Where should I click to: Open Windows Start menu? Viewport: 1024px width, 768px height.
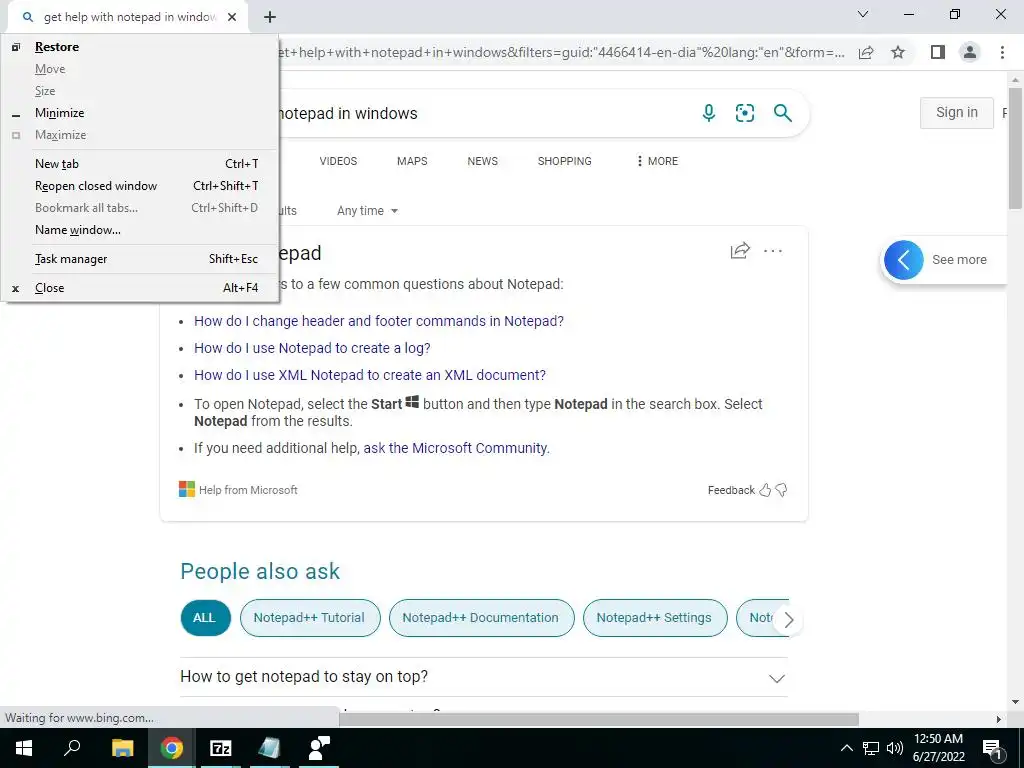pyautogui.click(x=24, y=748)
